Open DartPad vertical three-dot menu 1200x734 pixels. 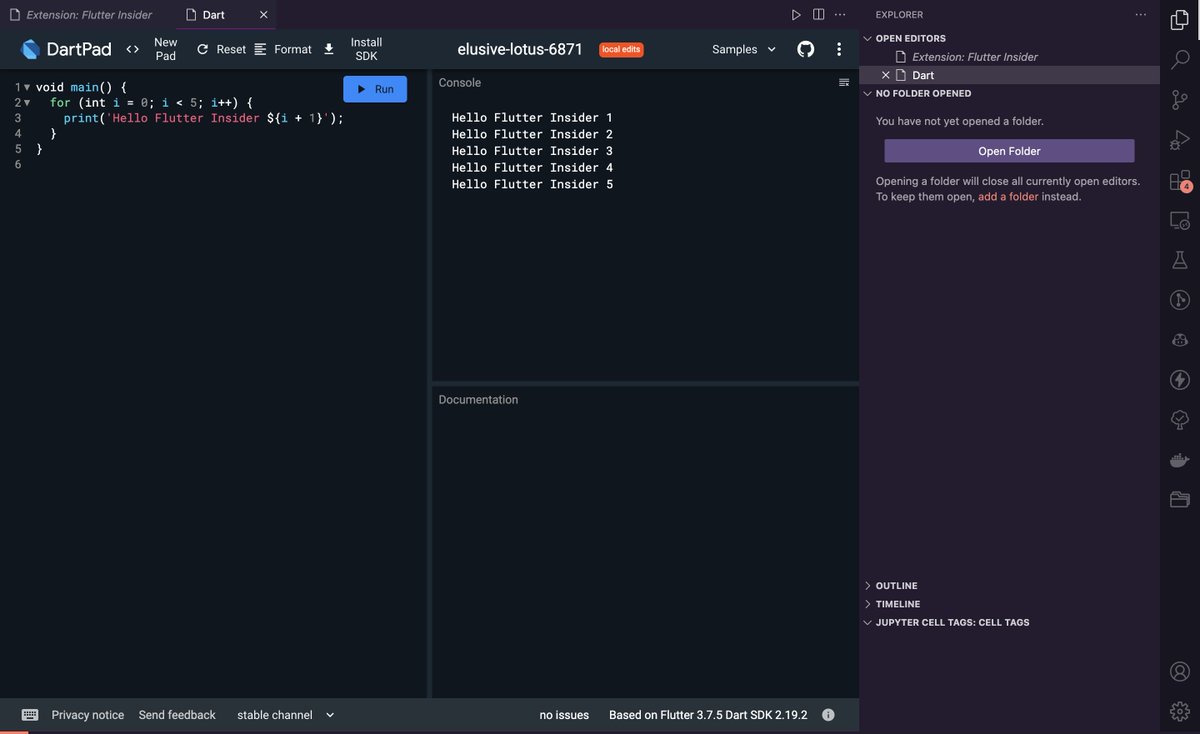(839, 49)
